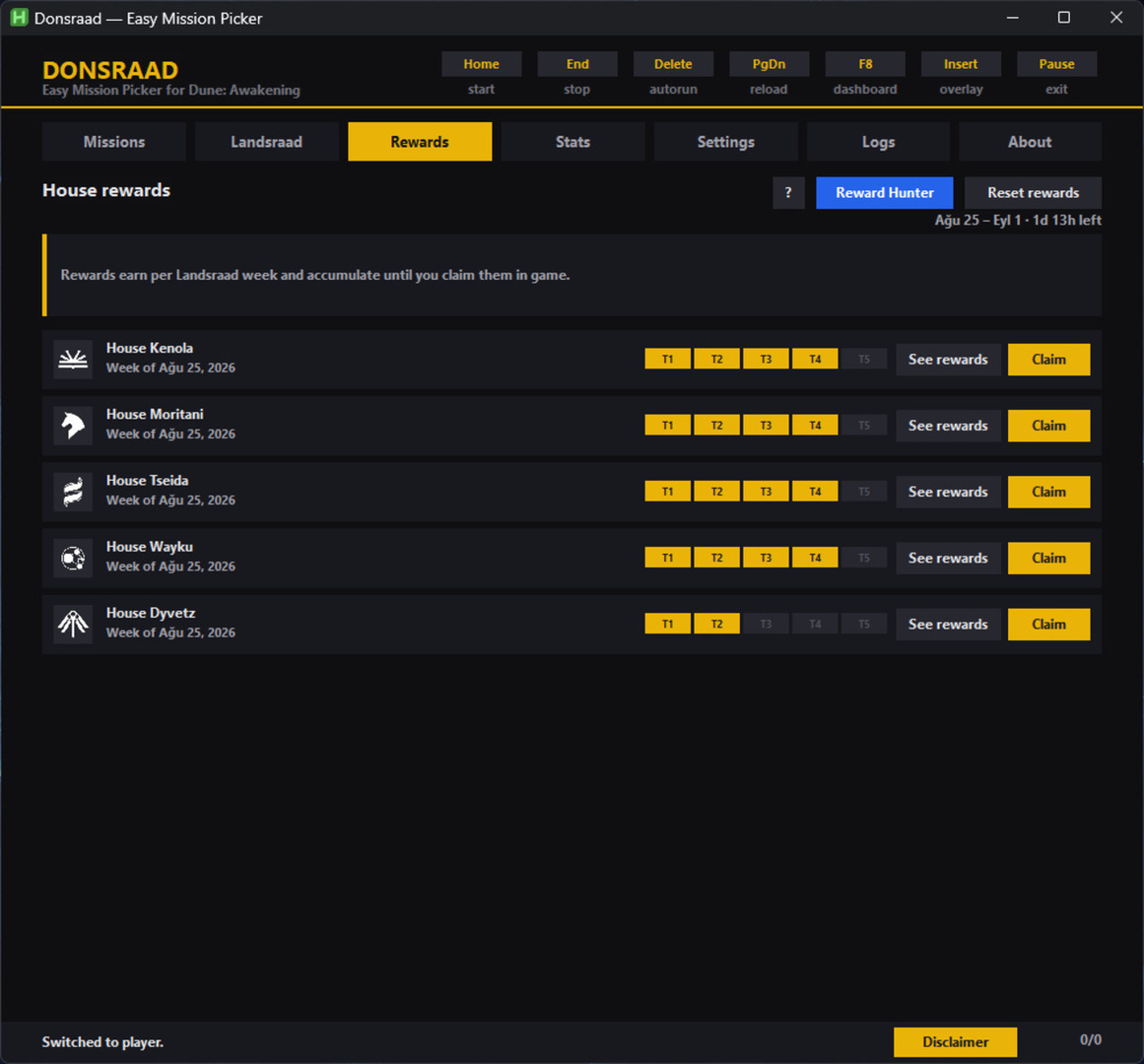This screenshot has width=1144, height=1064.
Task: Toggle T5 tier for House Tseida
Action: pos(864,492)
